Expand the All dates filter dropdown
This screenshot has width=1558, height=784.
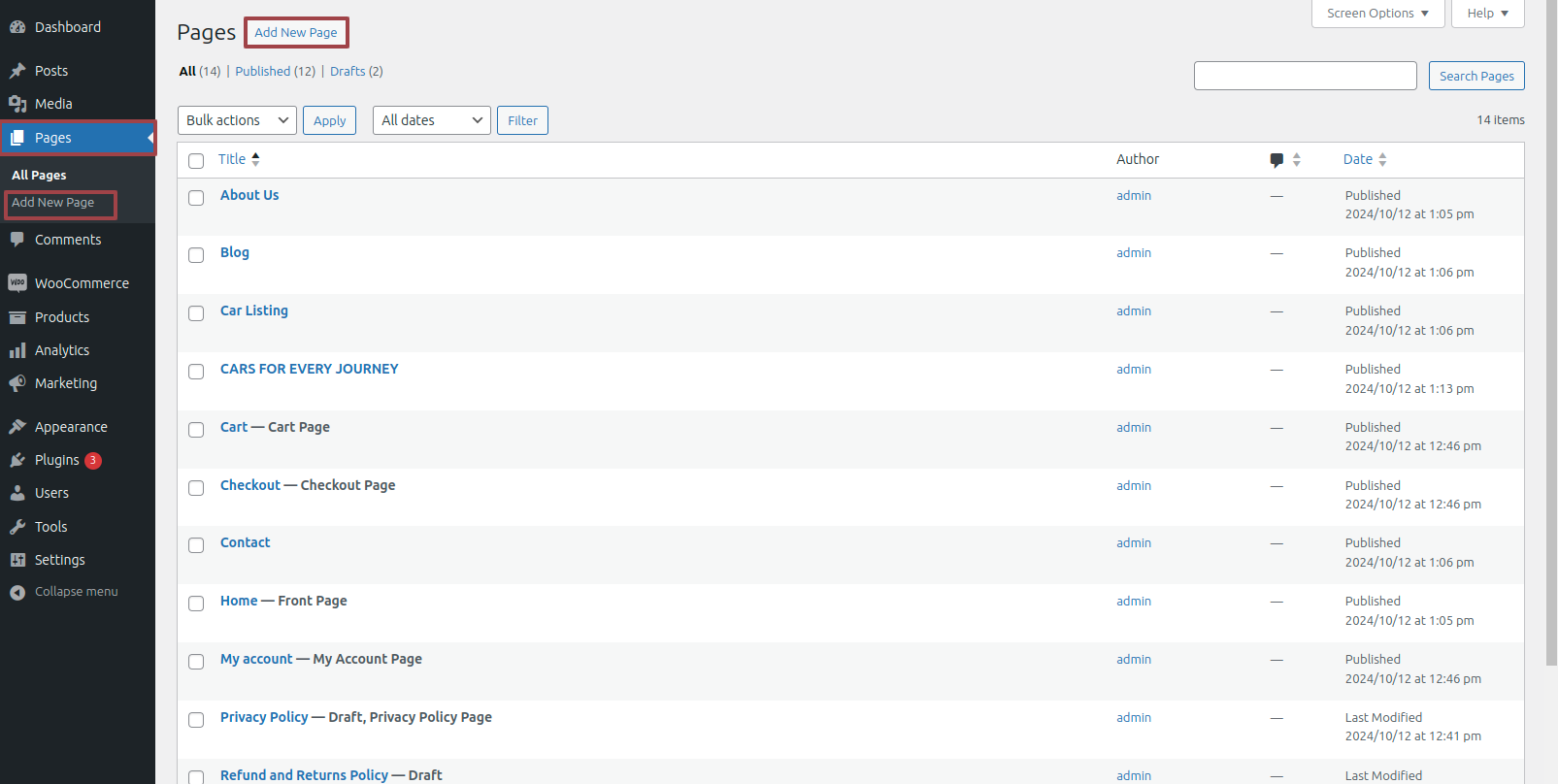point(431,120)
